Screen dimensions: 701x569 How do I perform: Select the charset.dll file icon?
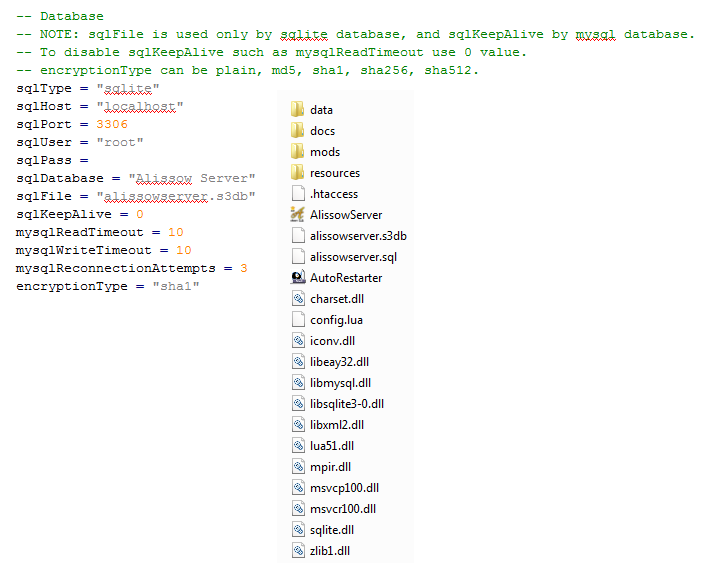298,299
